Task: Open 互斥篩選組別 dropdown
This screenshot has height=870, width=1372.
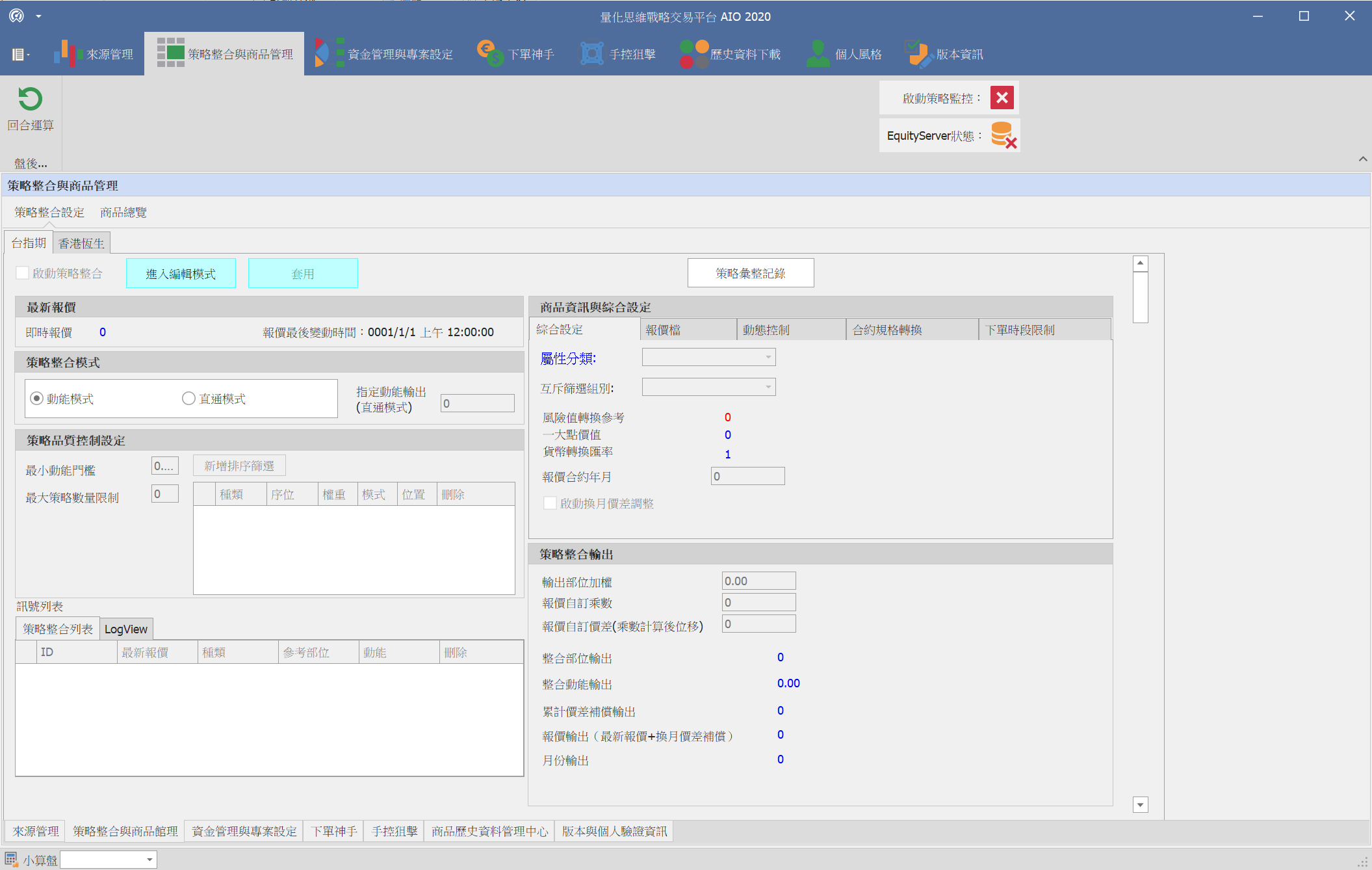Action: (709, 387)
